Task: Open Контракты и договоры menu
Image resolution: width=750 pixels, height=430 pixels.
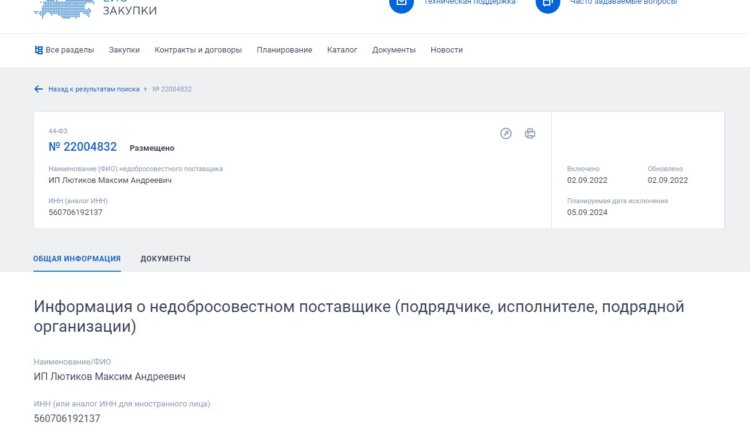Action: (x=198, y=50)
